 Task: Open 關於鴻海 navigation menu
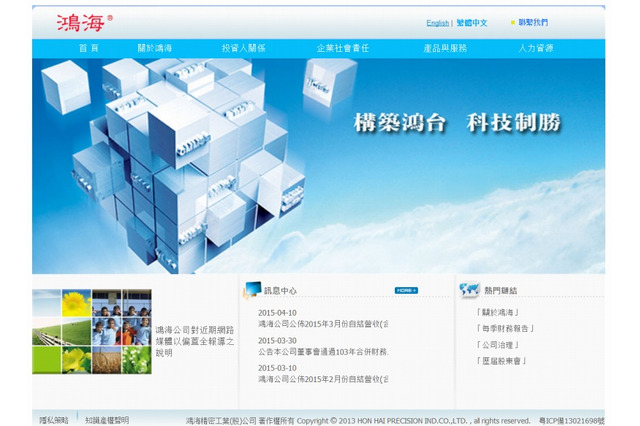(x=155, y=48)
